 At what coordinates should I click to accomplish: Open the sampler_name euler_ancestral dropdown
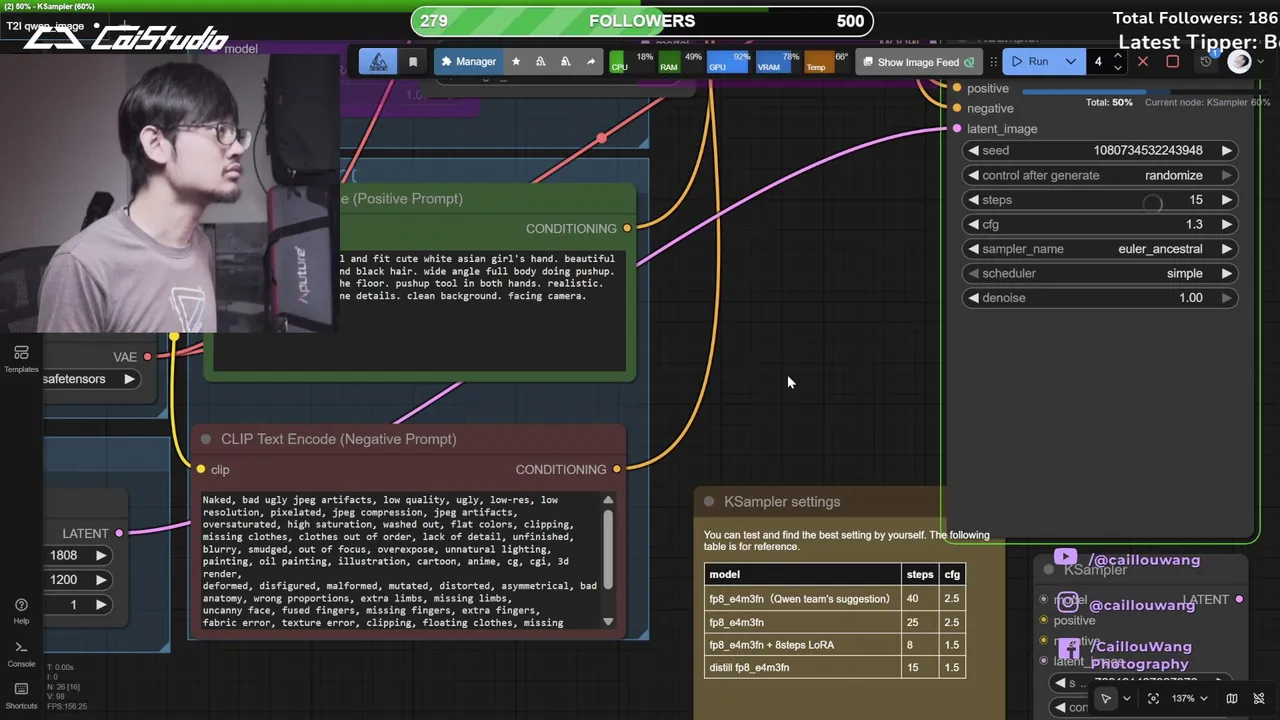click(1100, 249)
